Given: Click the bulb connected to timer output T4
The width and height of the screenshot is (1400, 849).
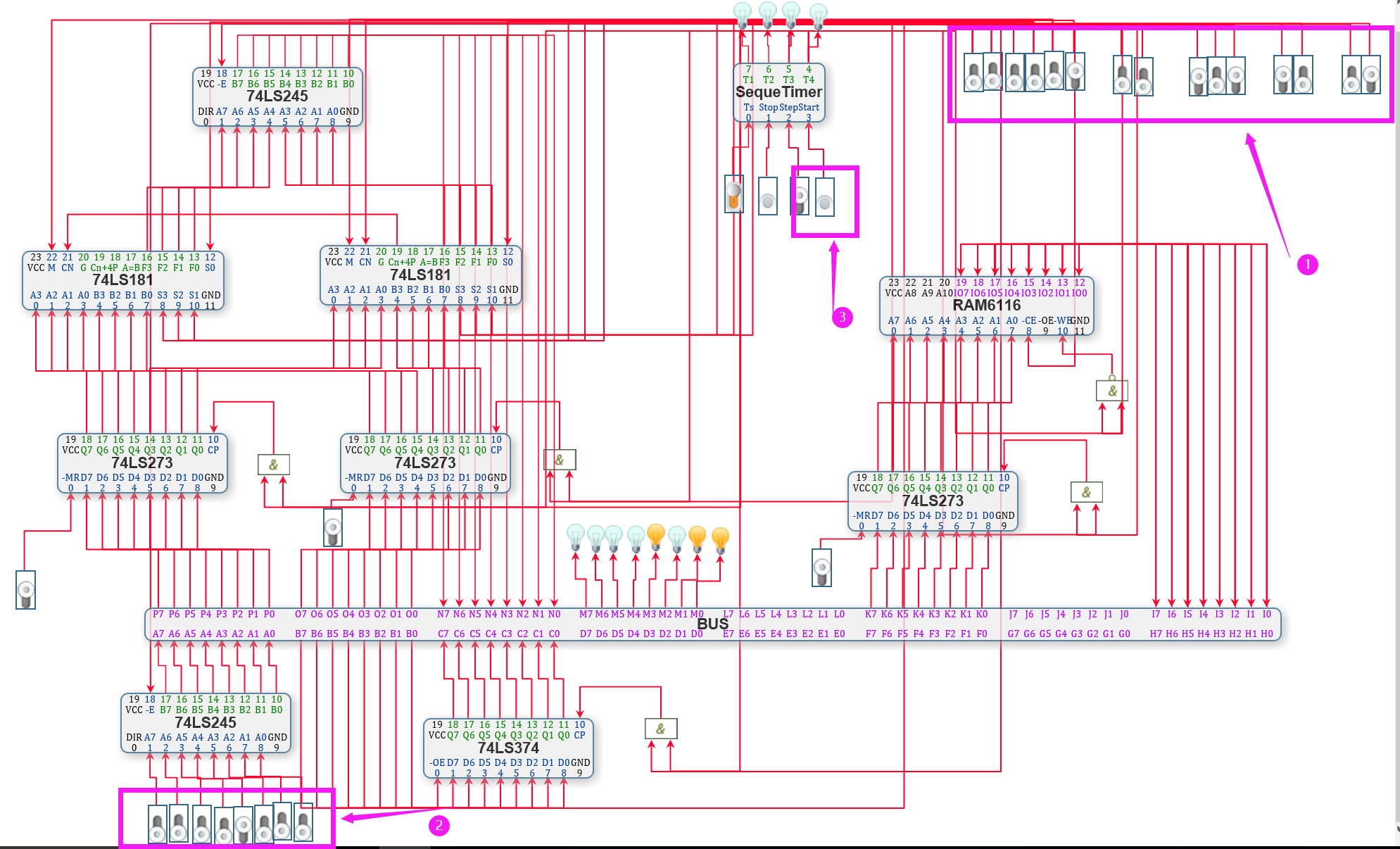Looking at the screenshot, I should pos(818,15).
